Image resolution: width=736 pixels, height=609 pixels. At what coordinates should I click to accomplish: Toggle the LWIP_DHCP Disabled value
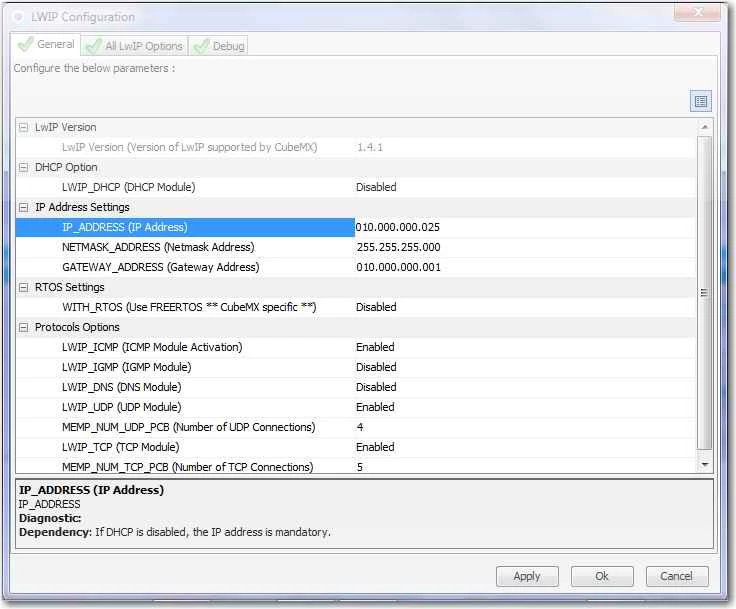[525, 187]
